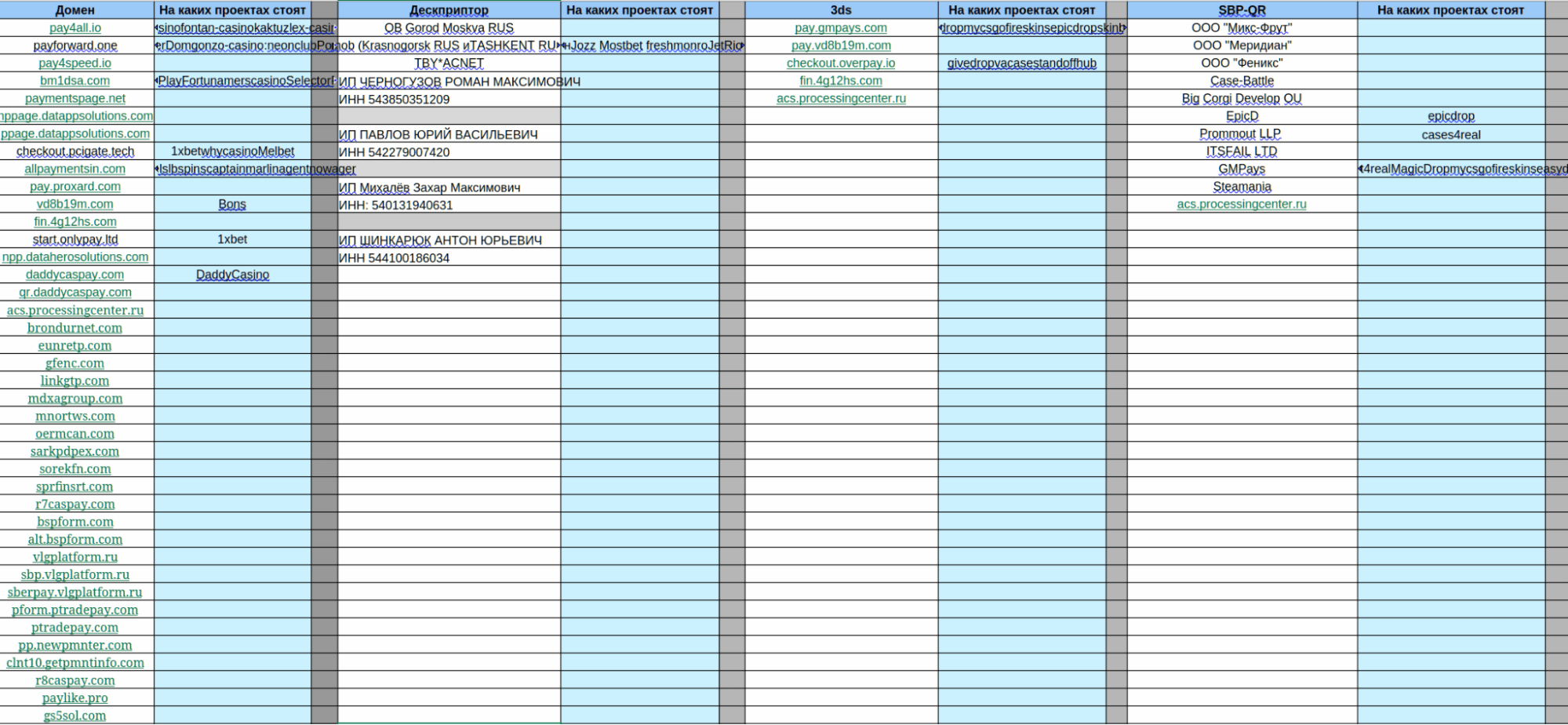Open the qr.daddycaspay.com link
This screenshot has height=725, width=1568.
tap(75, 293)
